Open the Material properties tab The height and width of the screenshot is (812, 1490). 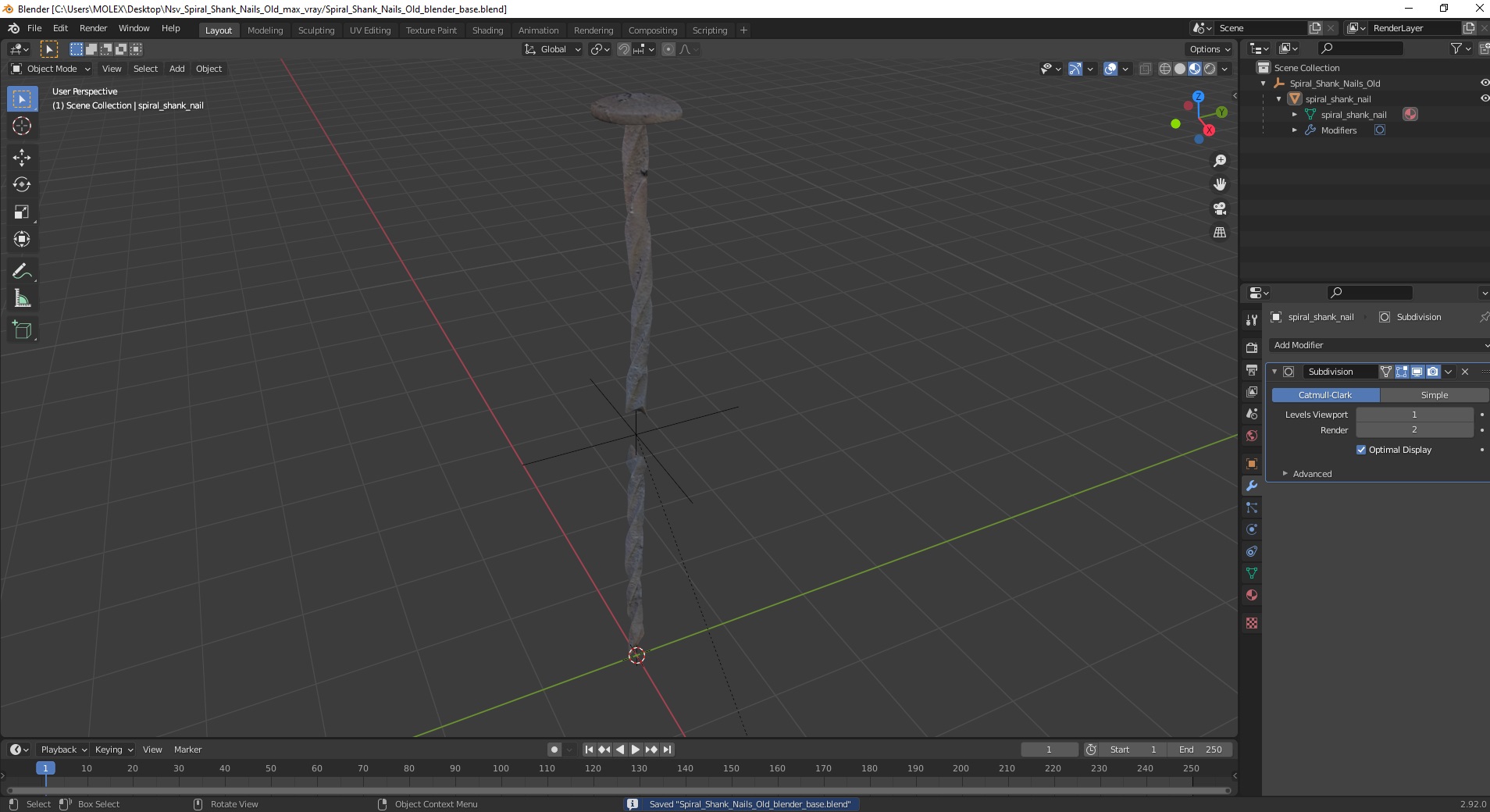(1252, 595)
